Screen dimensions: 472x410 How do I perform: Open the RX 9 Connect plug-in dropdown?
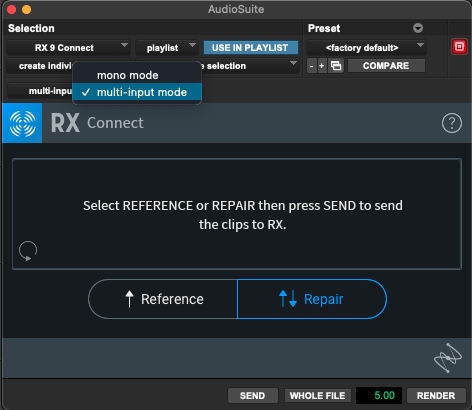(68, 48)
